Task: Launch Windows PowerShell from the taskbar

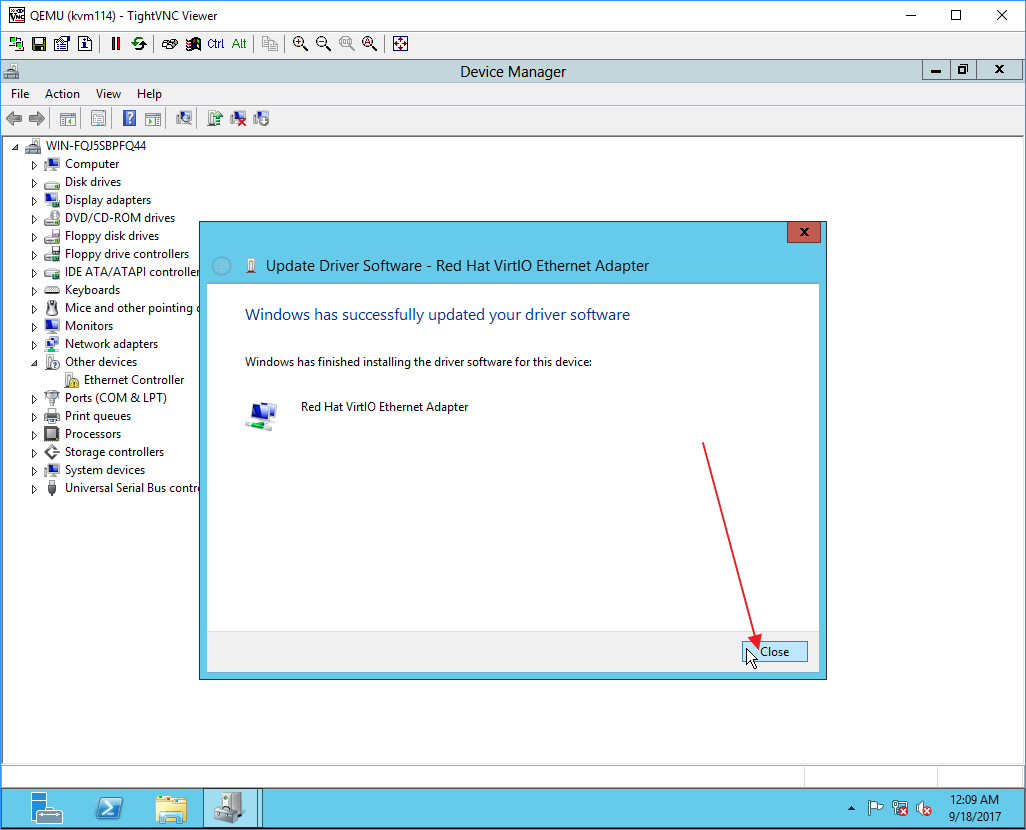Action: click(109, 808)
